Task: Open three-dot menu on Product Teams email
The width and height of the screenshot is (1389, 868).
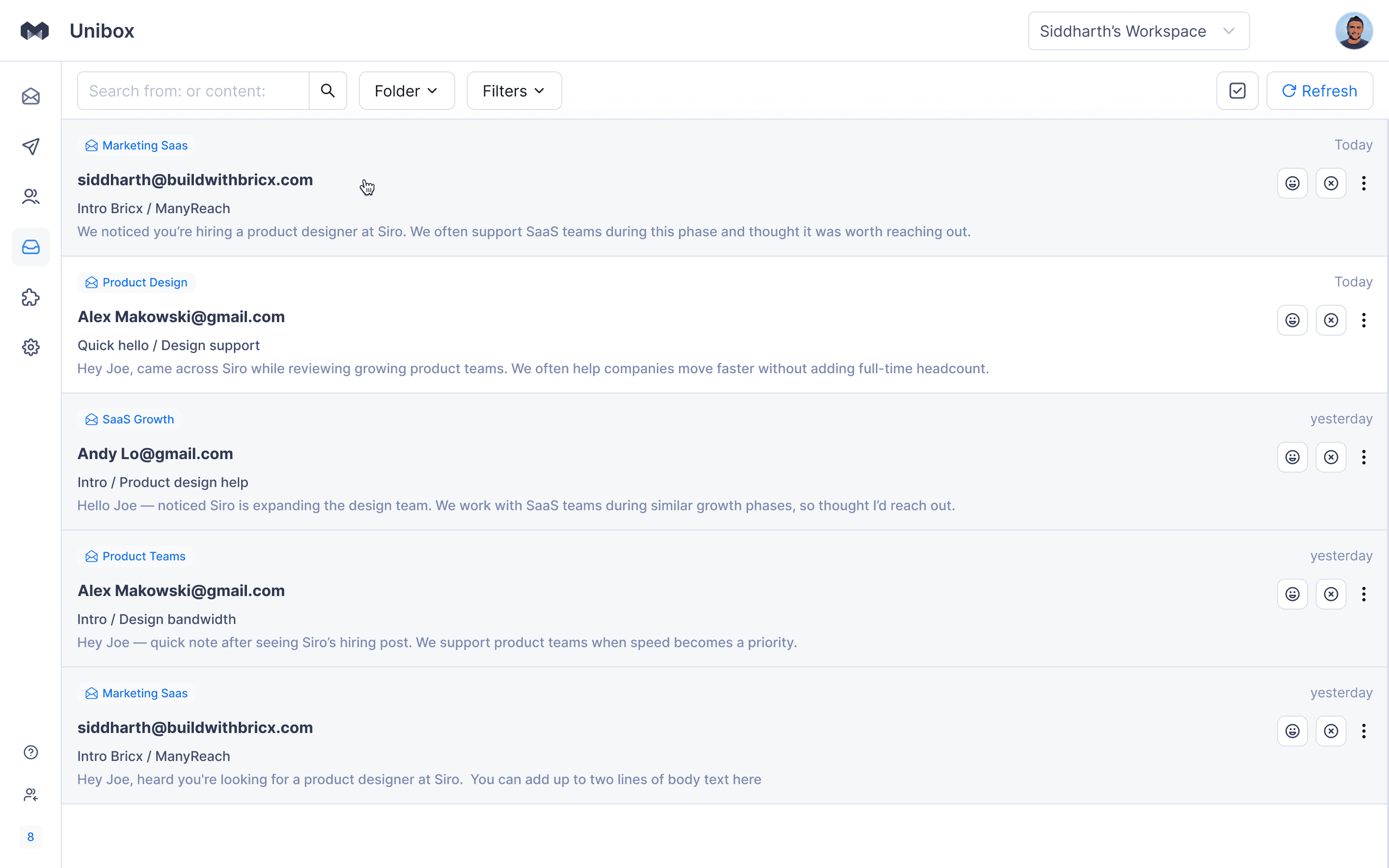Action: tap(1364, 594)
